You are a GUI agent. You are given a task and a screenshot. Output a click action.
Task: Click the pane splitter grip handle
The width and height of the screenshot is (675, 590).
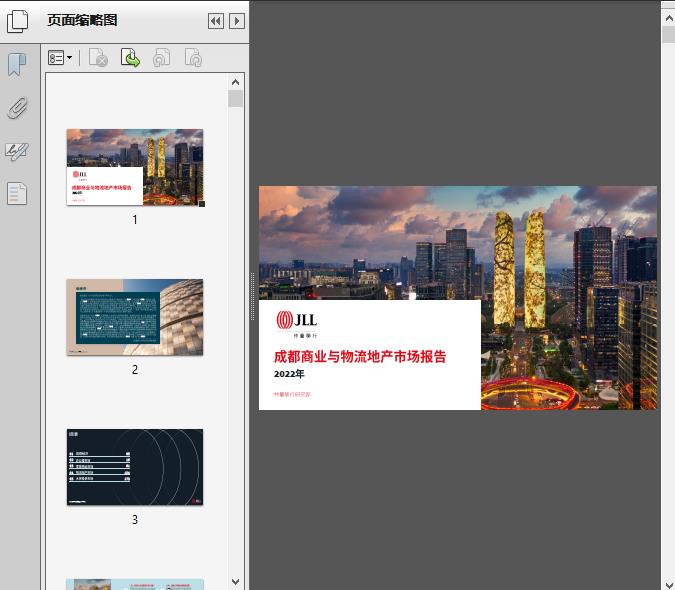point(253,296)
